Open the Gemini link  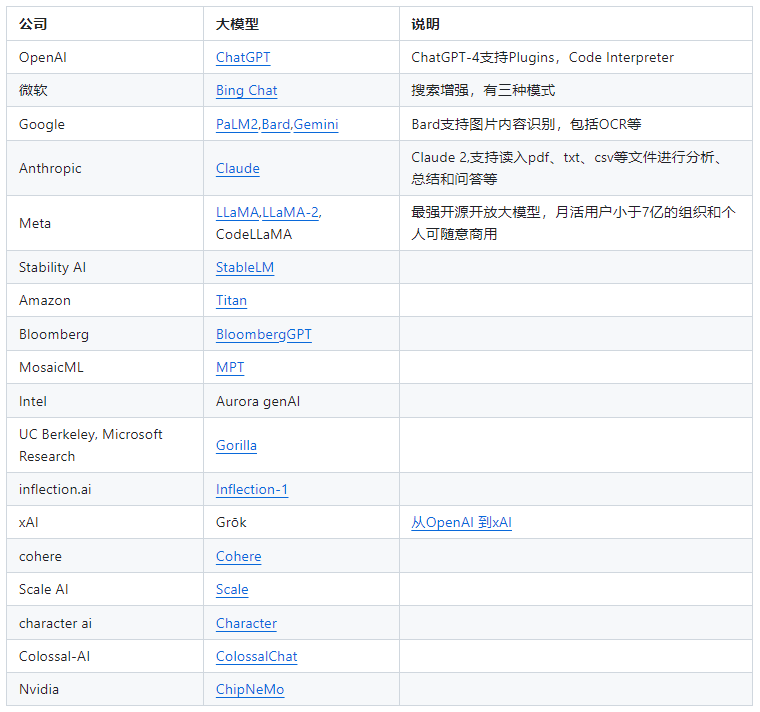point(316,125)
